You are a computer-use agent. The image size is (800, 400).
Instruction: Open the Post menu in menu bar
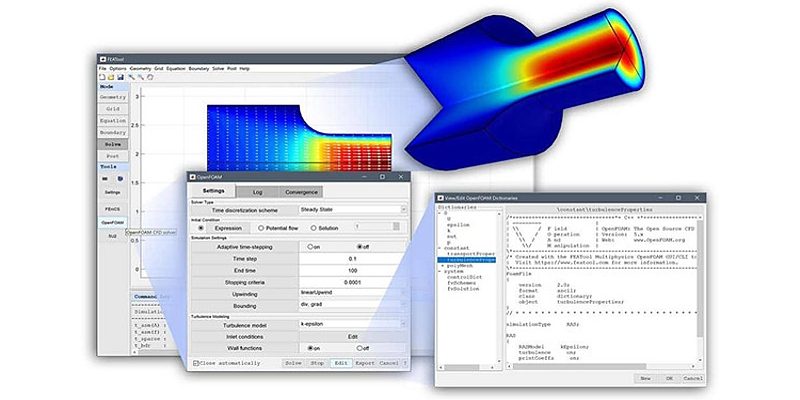coord(232,68)
